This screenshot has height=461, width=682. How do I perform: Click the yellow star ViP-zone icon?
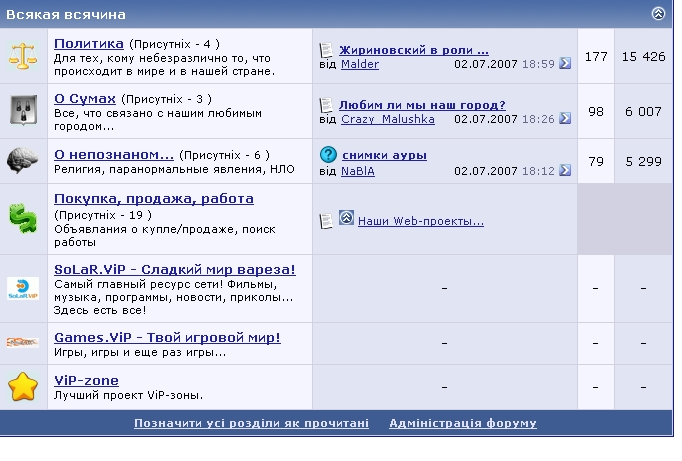point(22,386)
